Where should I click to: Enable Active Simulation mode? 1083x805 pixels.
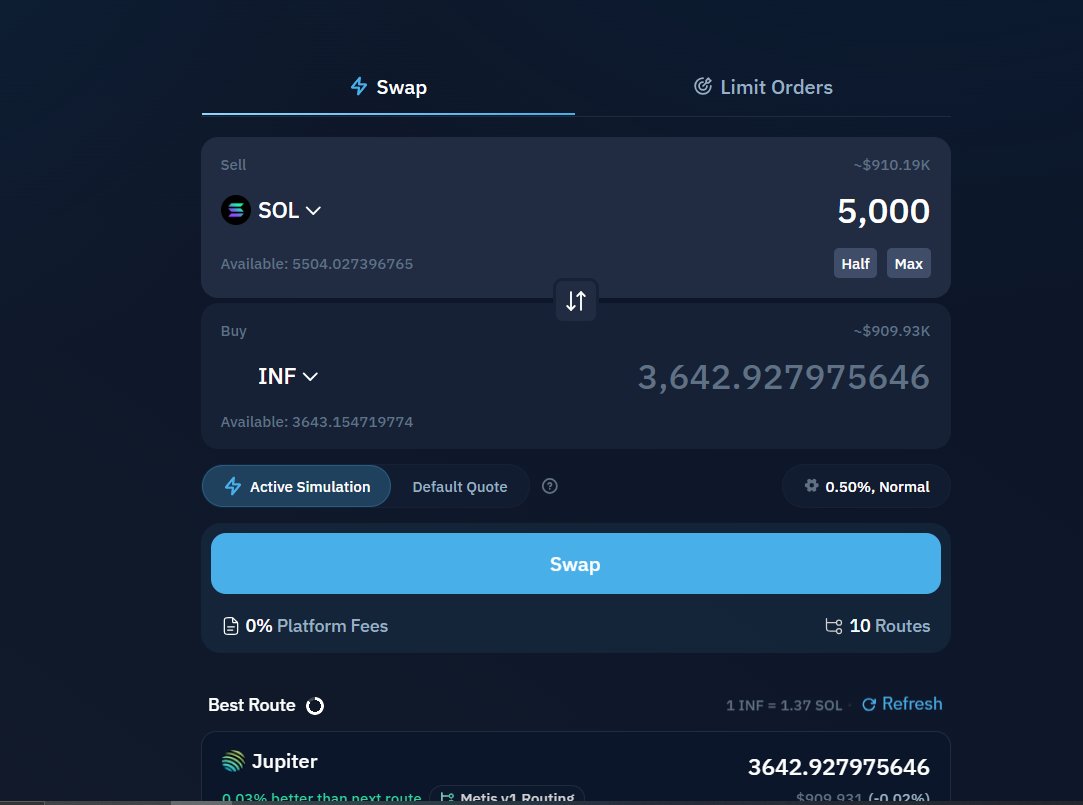point(297,486)
